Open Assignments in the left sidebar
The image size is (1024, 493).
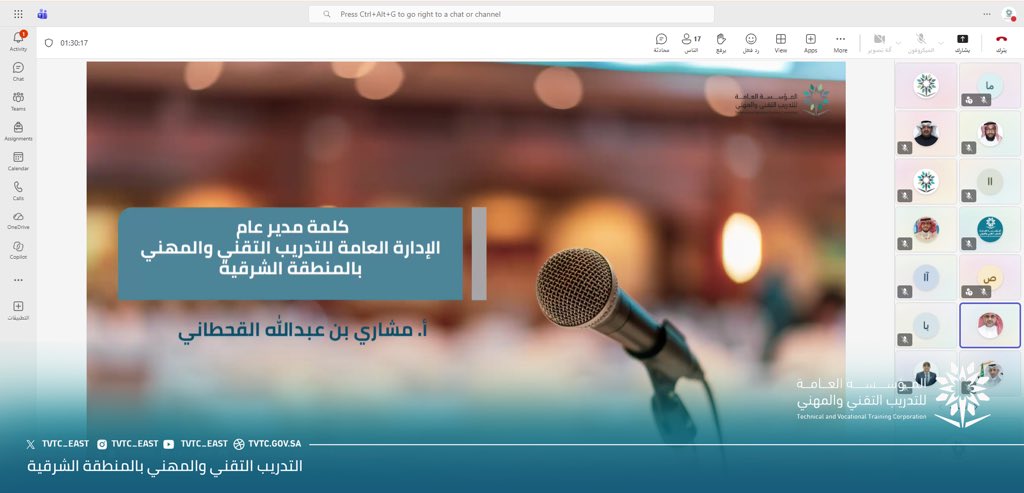[x=18, y=131]
